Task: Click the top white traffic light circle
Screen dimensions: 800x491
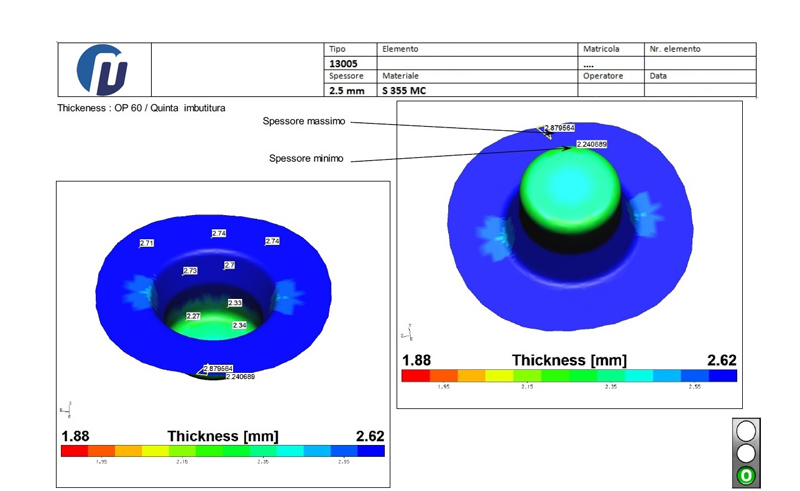Action: click(x=745, y=432)
